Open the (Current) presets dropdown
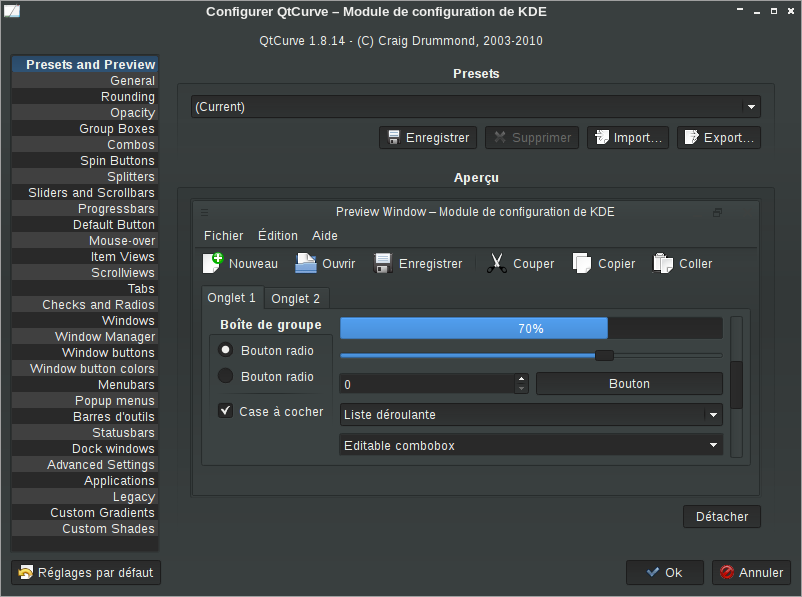802x597 pixels. point(476,107)
